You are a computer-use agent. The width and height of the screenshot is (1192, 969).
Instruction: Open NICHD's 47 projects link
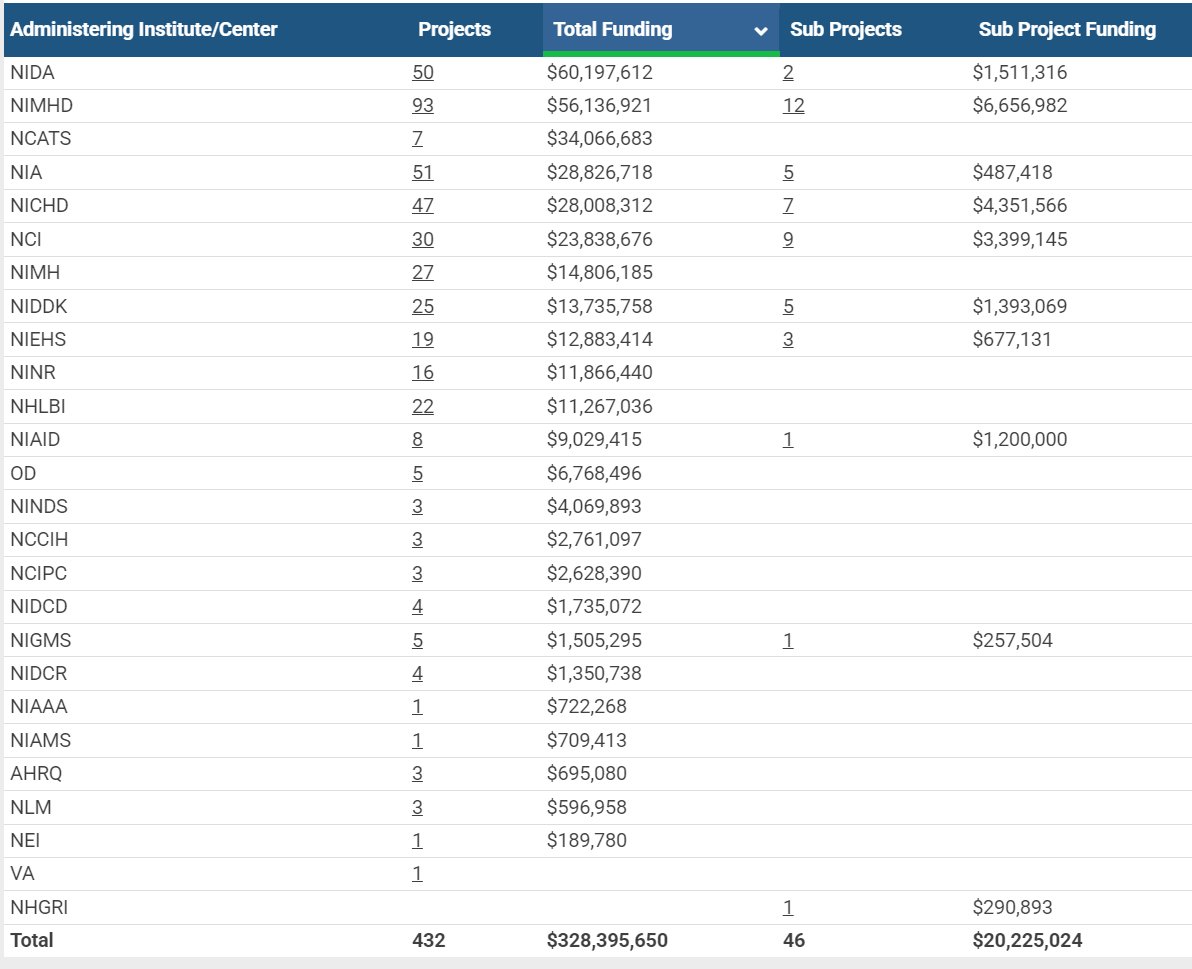(423, 205)
